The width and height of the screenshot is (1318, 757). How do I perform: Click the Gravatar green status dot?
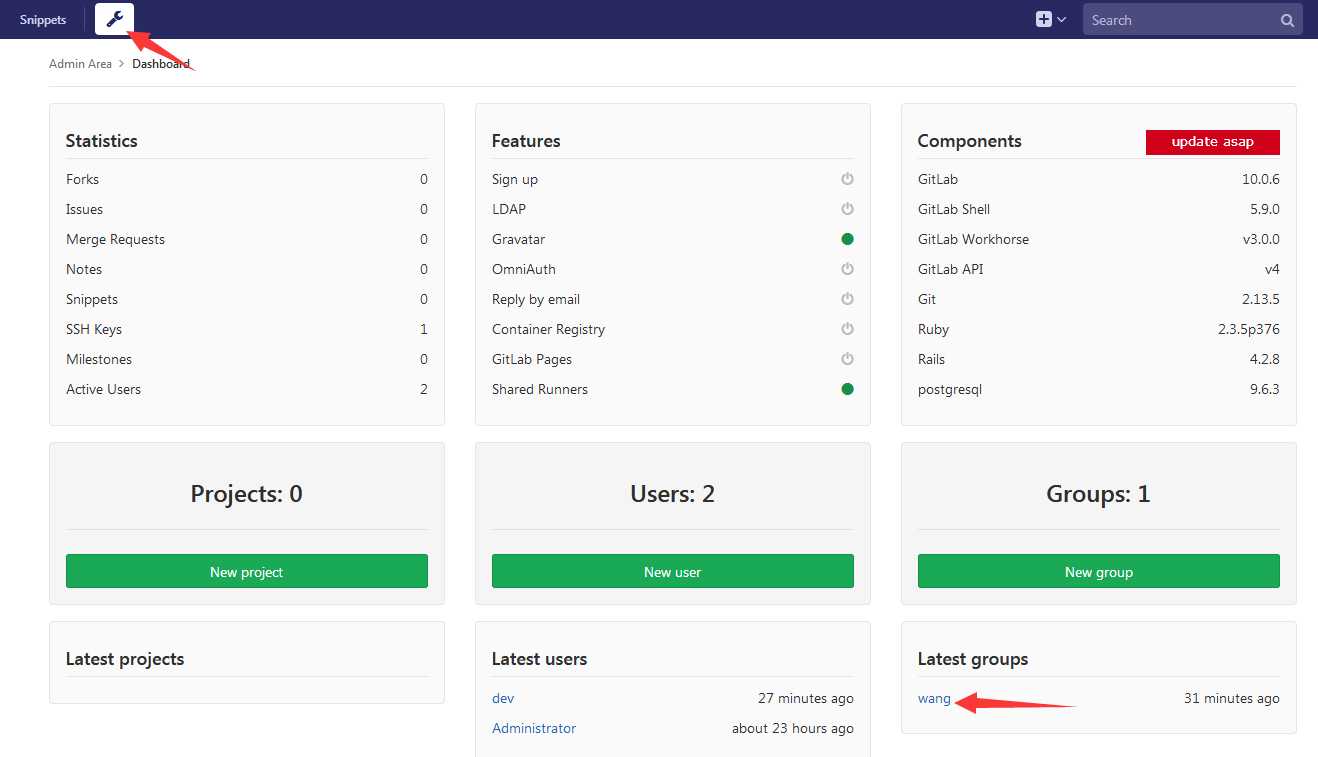click(847, 239)
